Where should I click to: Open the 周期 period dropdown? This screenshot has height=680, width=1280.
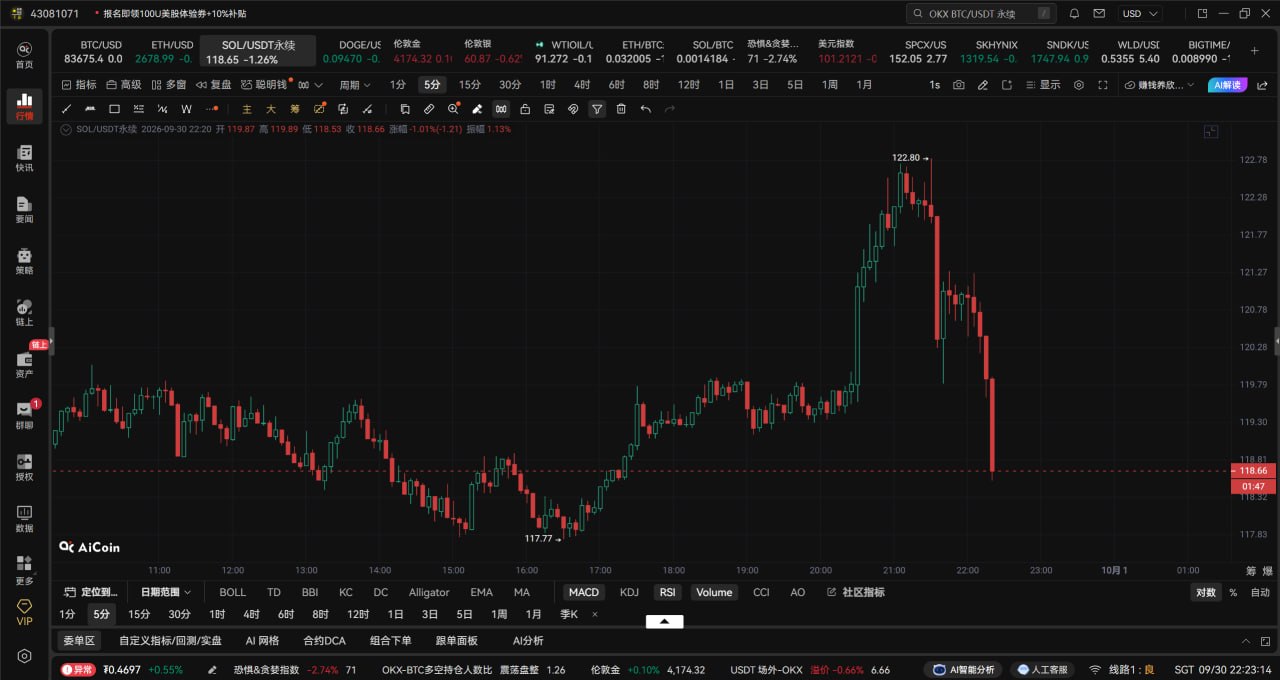point(355,85)
